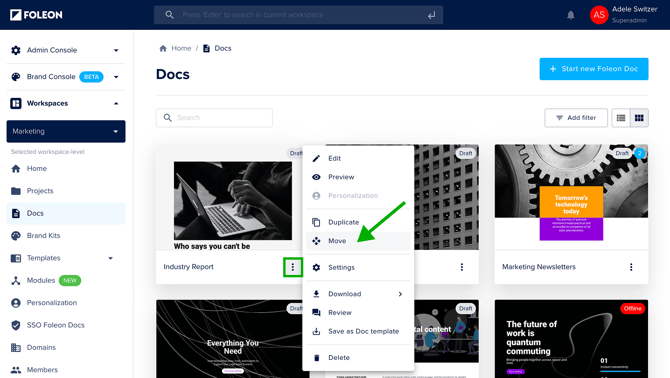Switch to list view
The width and height of the screenshot is (670, 378).
(x=621, y=118)
